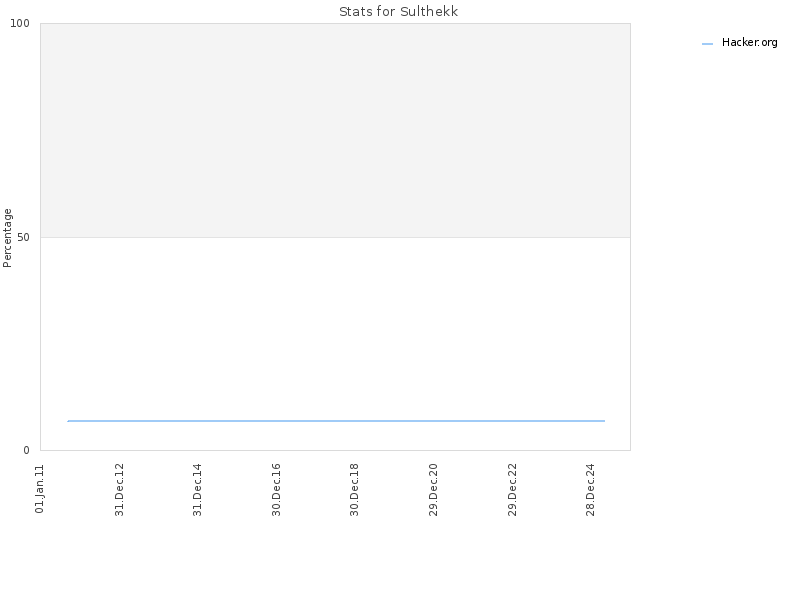Click the right end of the blue data line

[604, 421]
